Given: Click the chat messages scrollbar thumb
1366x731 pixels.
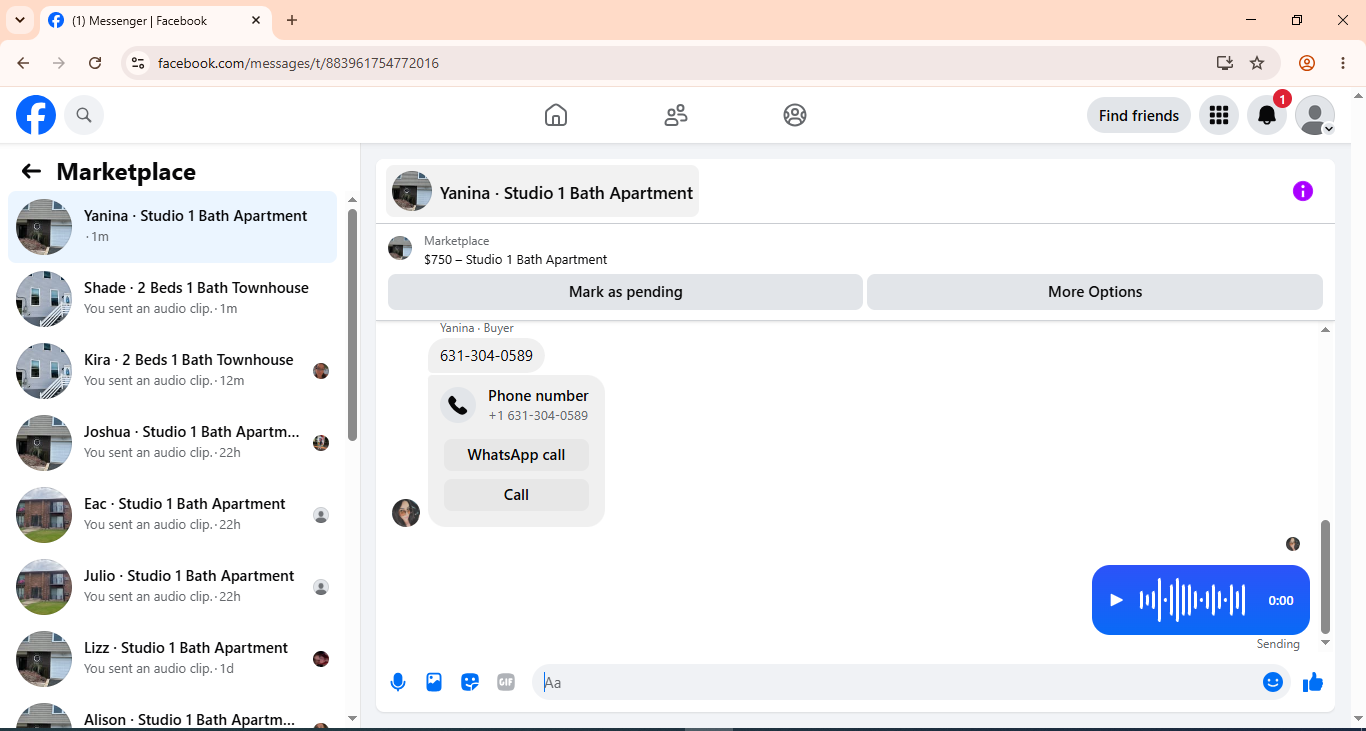Looking at the screenshot, I should 1326,577.
